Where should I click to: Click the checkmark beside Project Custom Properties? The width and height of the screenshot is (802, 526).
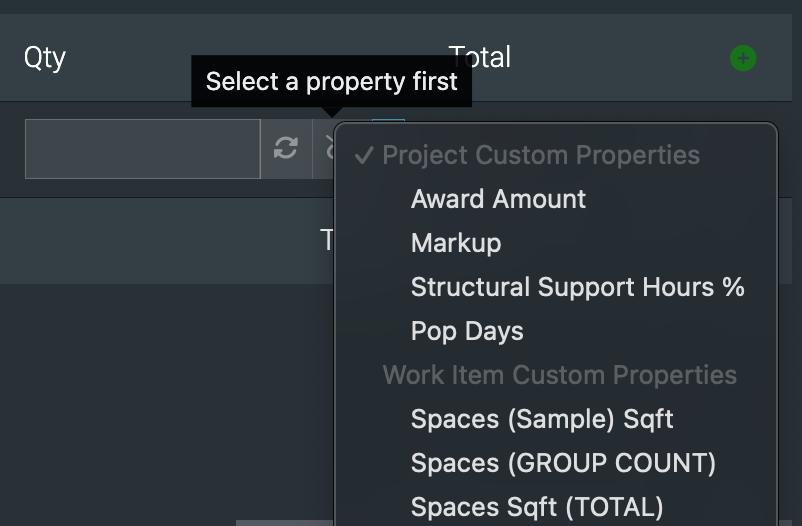364,155
